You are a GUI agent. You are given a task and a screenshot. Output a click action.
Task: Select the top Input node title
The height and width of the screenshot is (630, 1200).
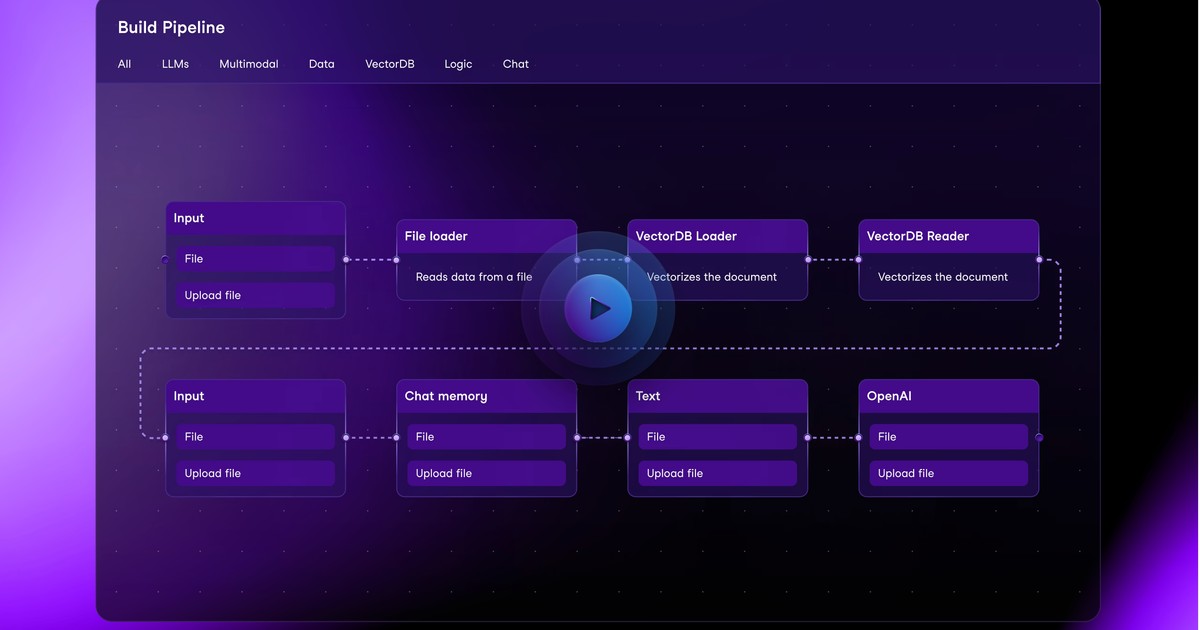point(189,218)
